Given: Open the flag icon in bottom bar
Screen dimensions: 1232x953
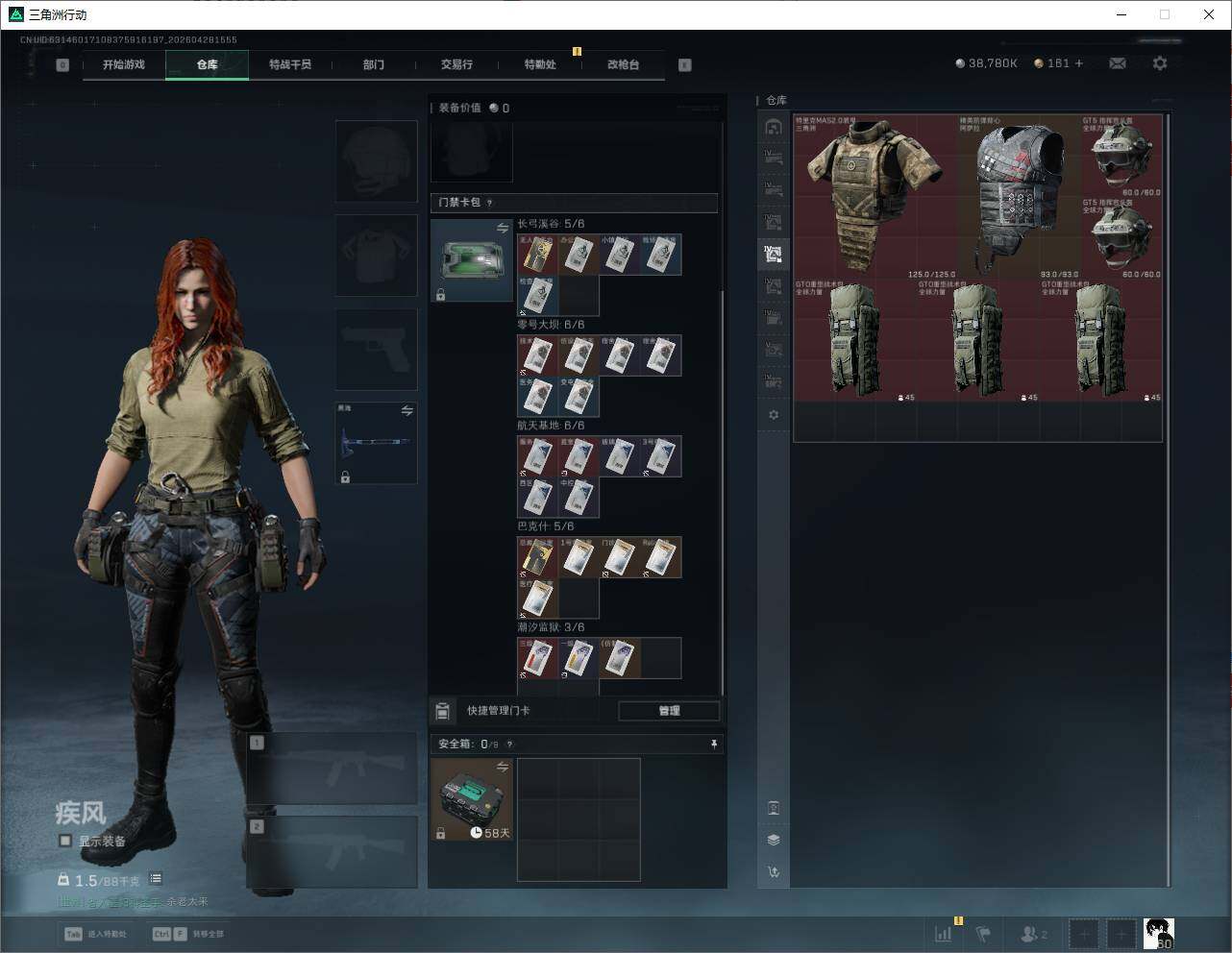Looking at the screenshot, I should [x=983, y=933].
